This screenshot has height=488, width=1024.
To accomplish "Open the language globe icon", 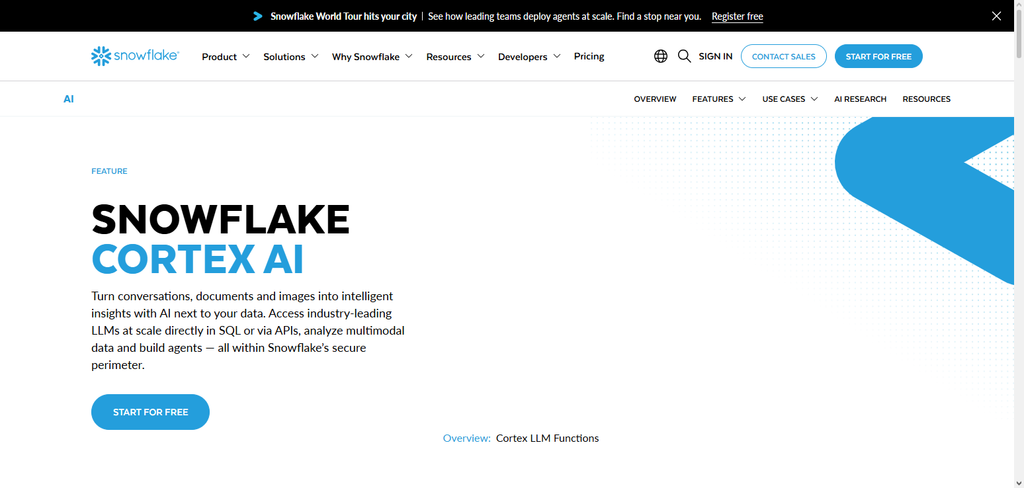I will 661,56.
